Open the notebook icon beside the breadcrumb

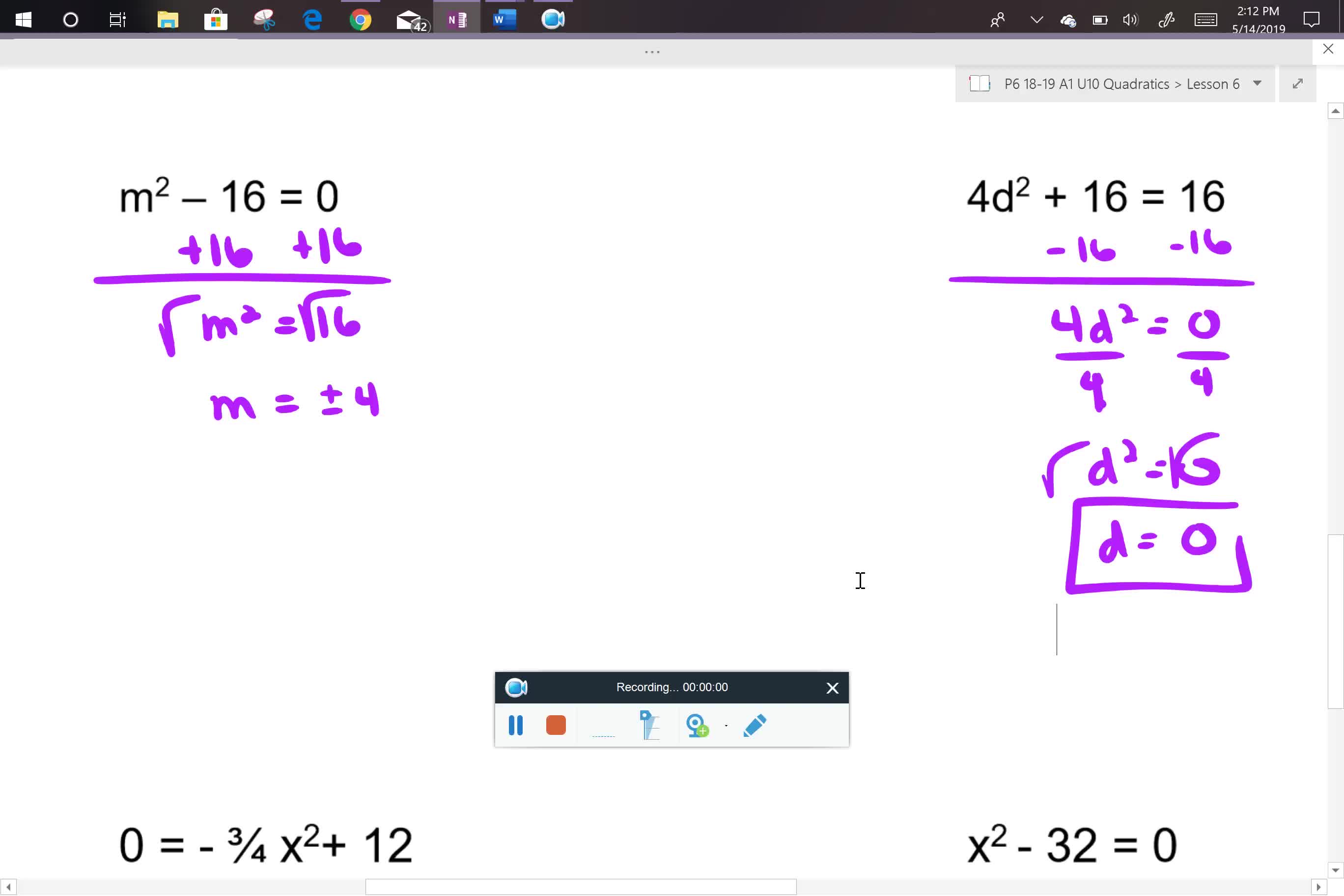pyautogui.click(x=980, y=84)
